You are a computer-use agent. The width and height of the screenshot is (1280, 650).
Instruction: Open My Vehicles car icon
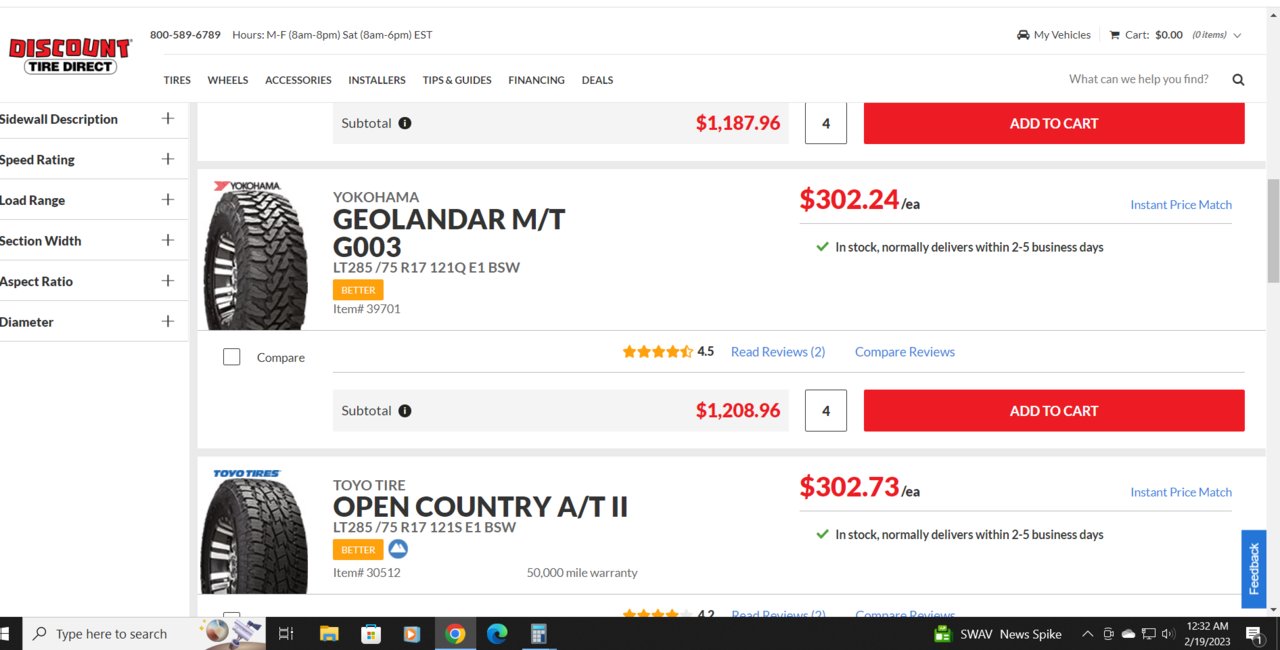1023,35
